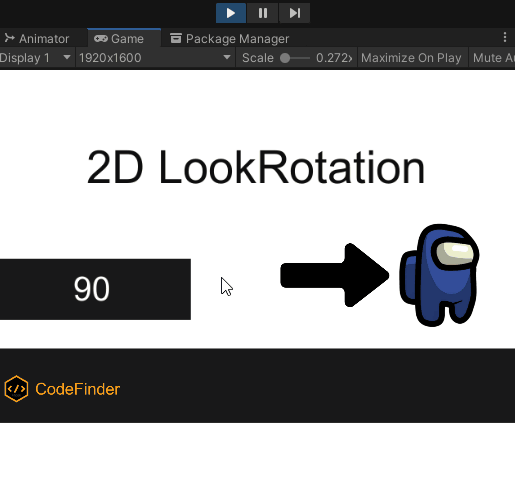Click the CodeFinder hexagon logo icon

pos(16,389)
